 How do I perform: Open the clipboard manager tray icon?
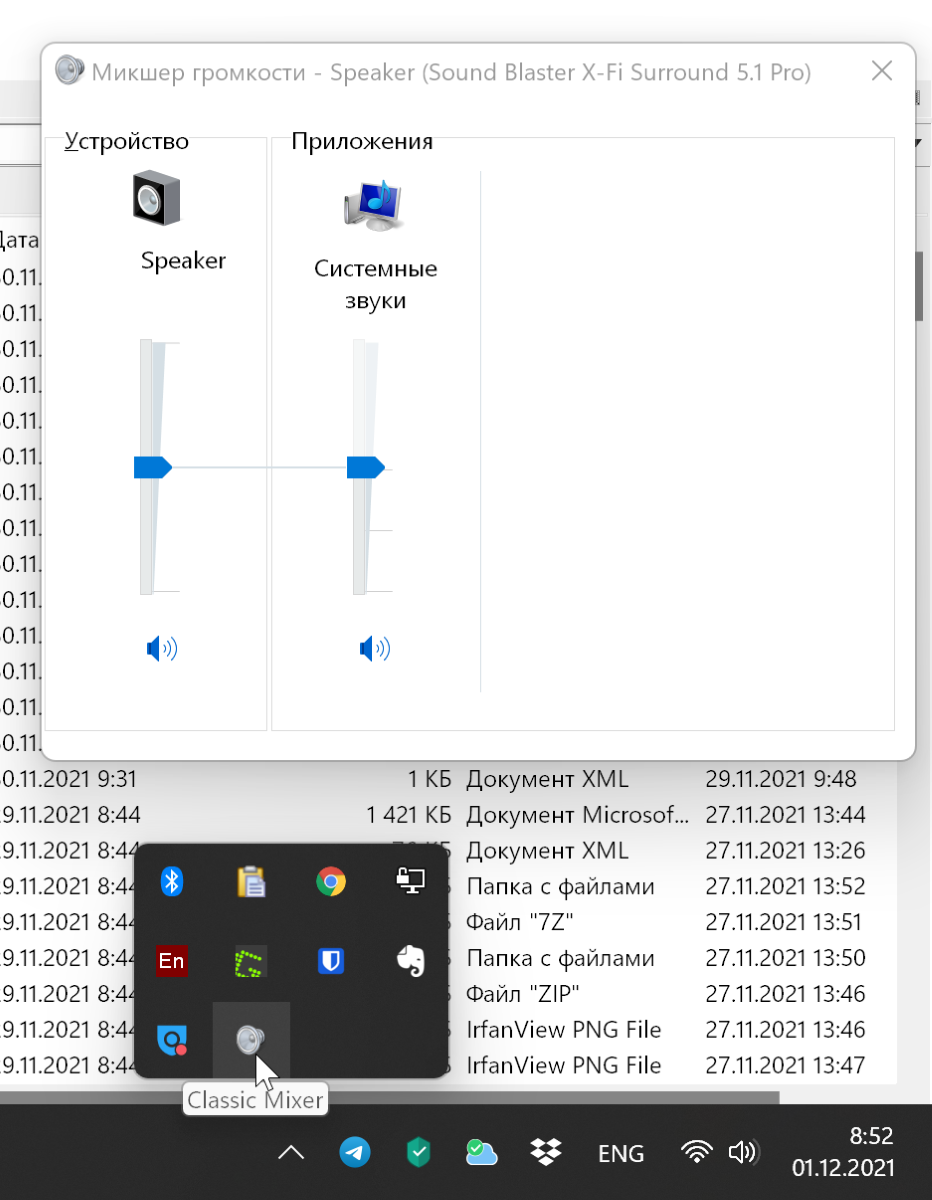[251, 881]
